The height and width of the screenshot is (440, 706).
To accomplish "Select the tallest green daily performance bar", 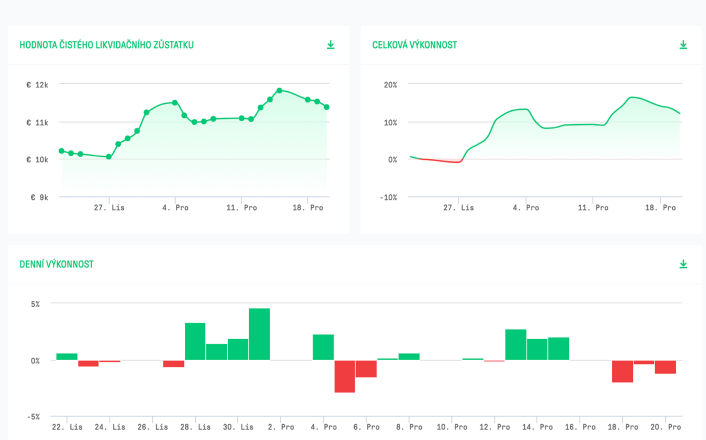I will [x=259, y=334].
